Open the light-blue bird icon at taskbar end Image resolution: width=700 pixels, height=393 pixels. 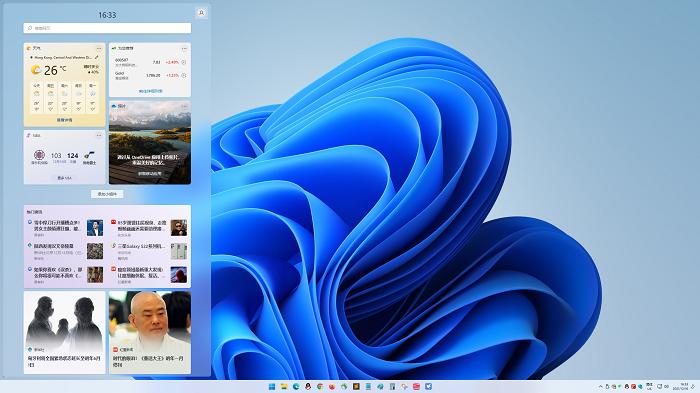tap(429, 386)
